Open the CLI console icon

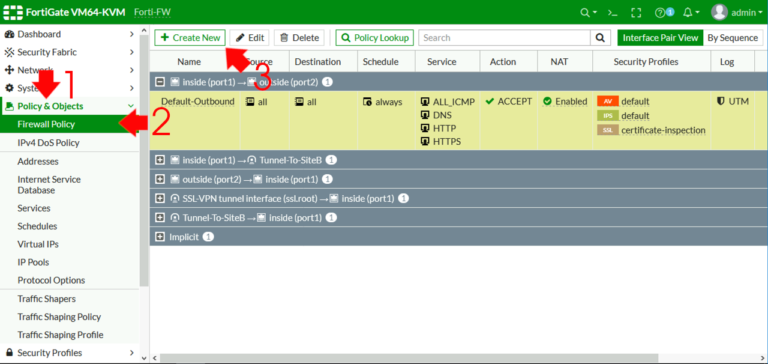pos(613,13)
